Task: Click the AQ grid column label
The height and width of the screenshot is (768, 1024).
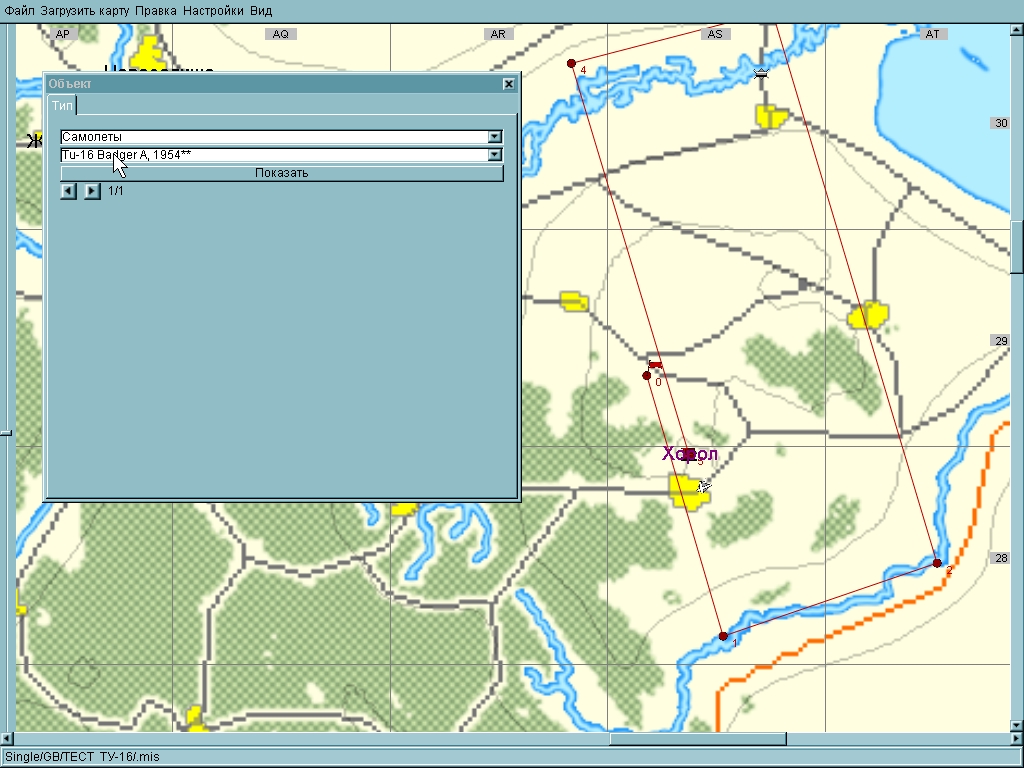Action: coord(281,34)
